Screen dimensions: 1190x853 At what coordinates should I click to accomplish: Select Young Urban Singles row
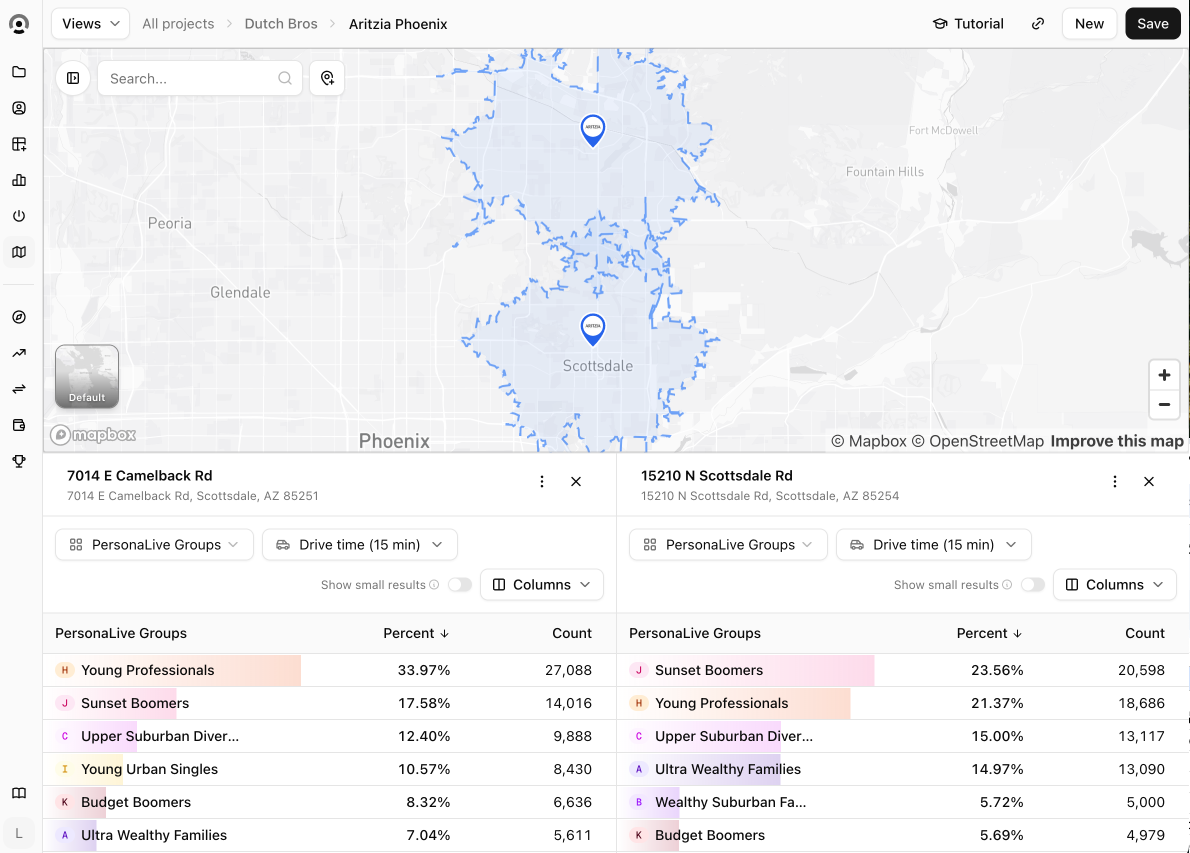(329, 769)
